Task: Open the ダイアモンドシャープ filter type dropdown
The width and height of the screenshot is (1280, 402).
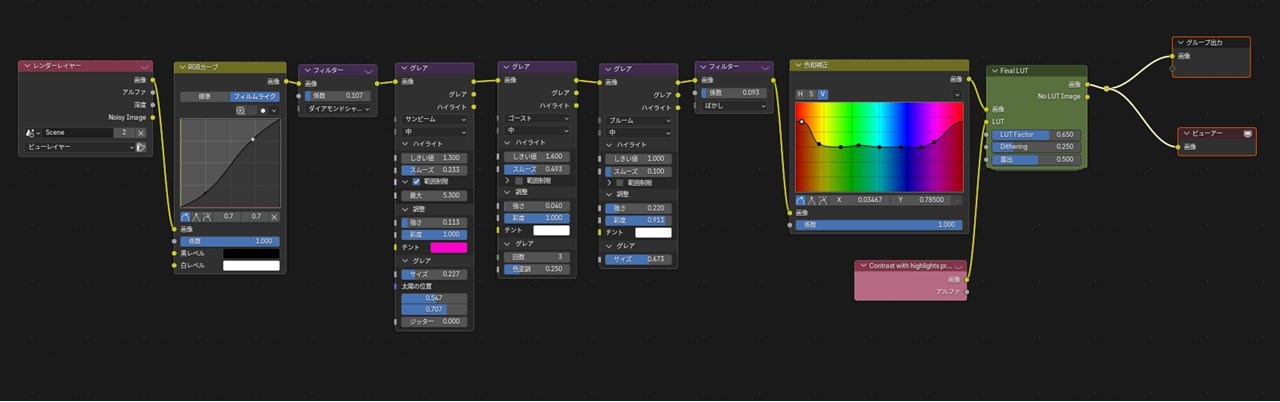Action: 338,108
